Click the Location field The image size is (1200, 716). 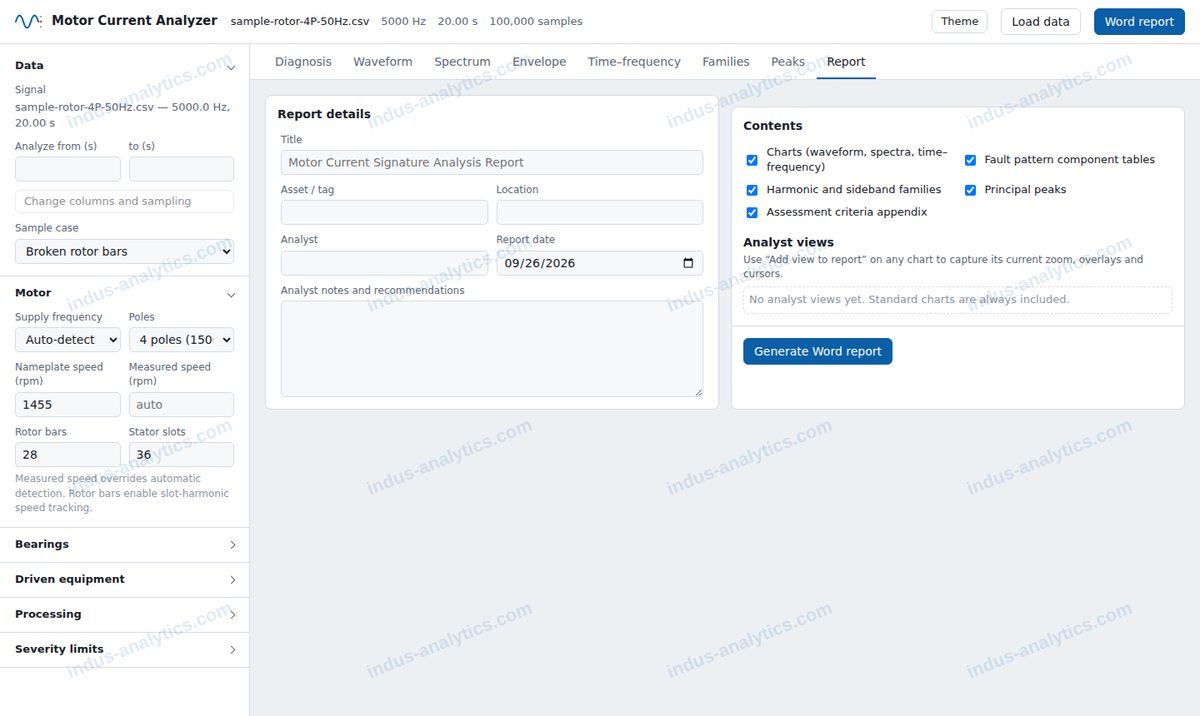click(600, 212)
